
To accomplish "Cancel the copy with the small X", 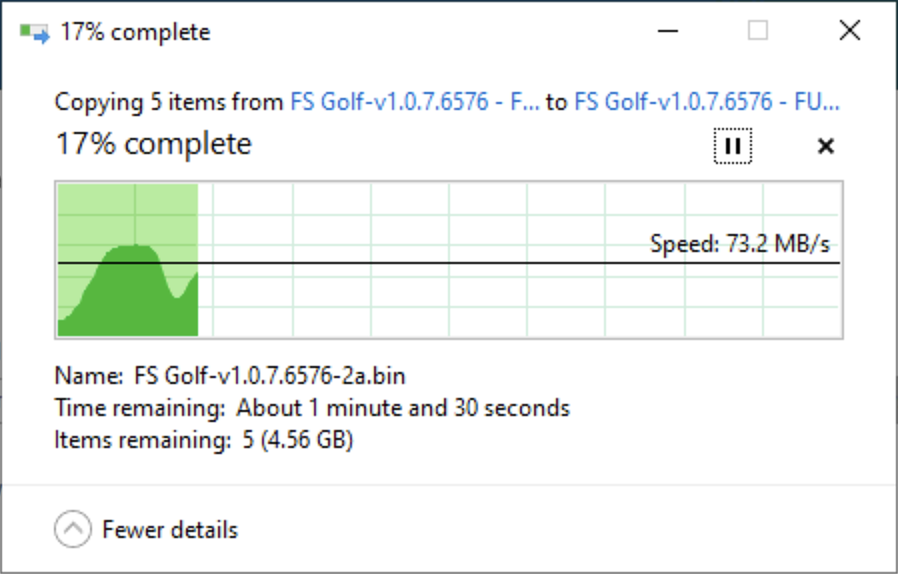I will 825,146.
